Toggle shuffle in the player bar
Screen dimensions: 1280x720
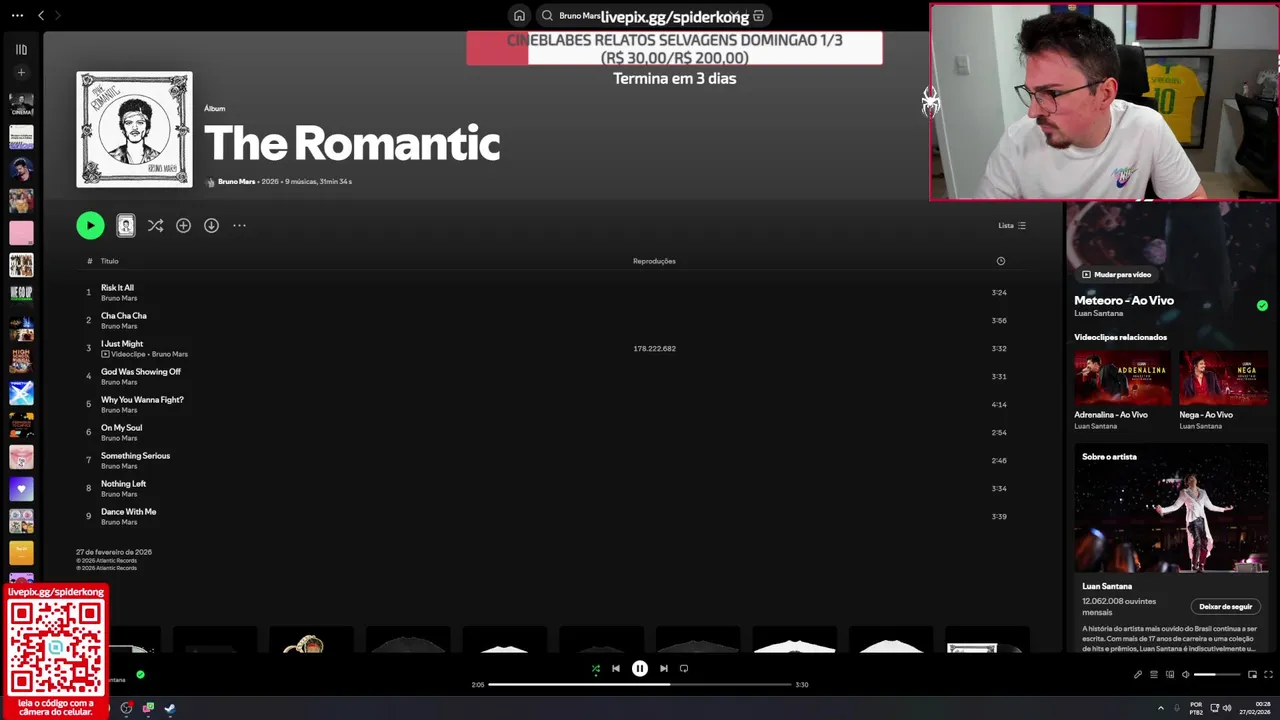(596, 668)
